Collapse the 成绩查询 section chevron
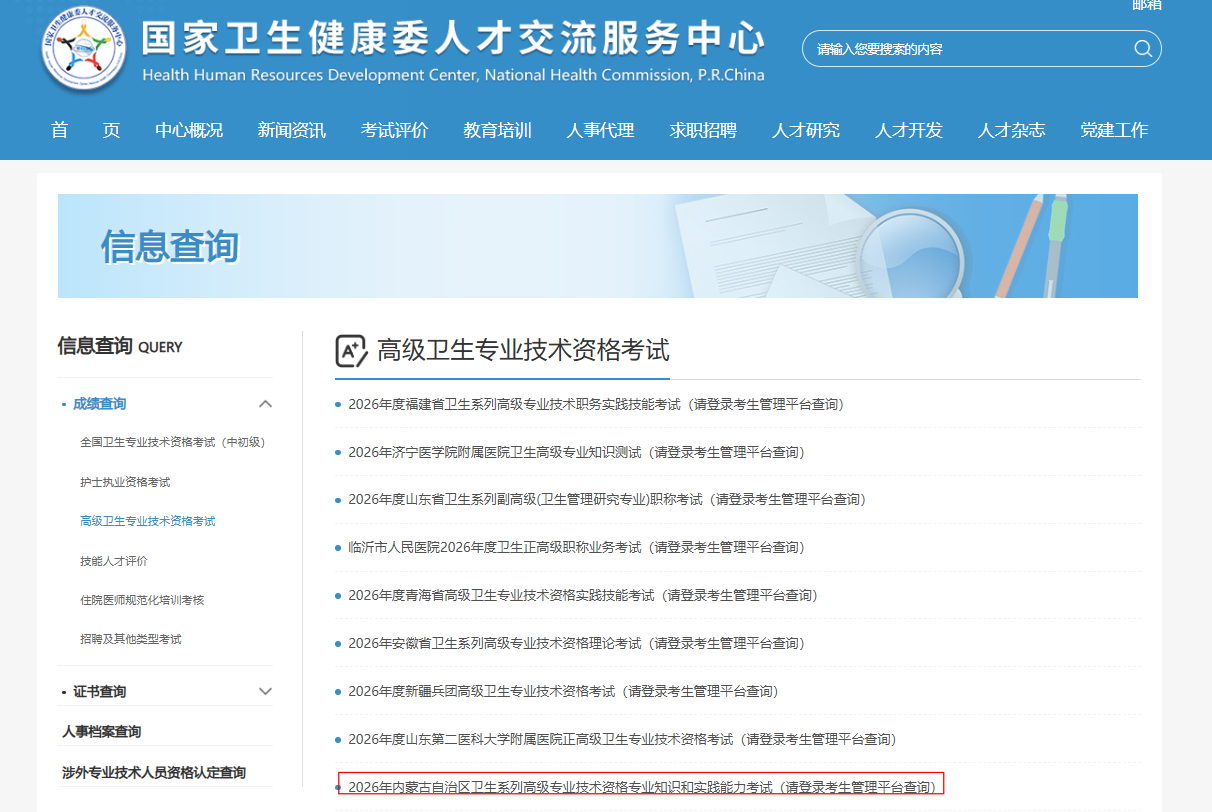The width and height of the screenshot is (1212, 812). click(x=265, y=404)
